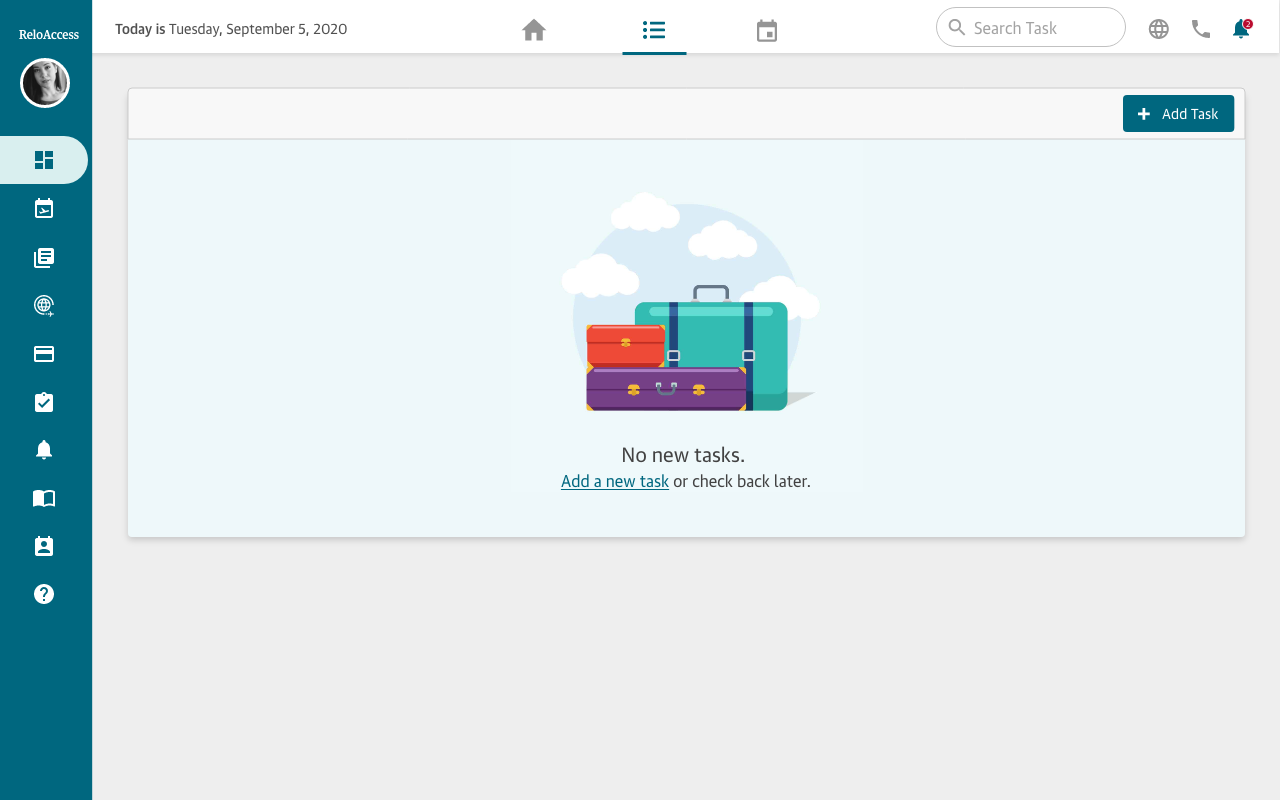This screenshot has height=800, width=1280.
Task: Select the task list tab
Action: (x=654, y=29)
